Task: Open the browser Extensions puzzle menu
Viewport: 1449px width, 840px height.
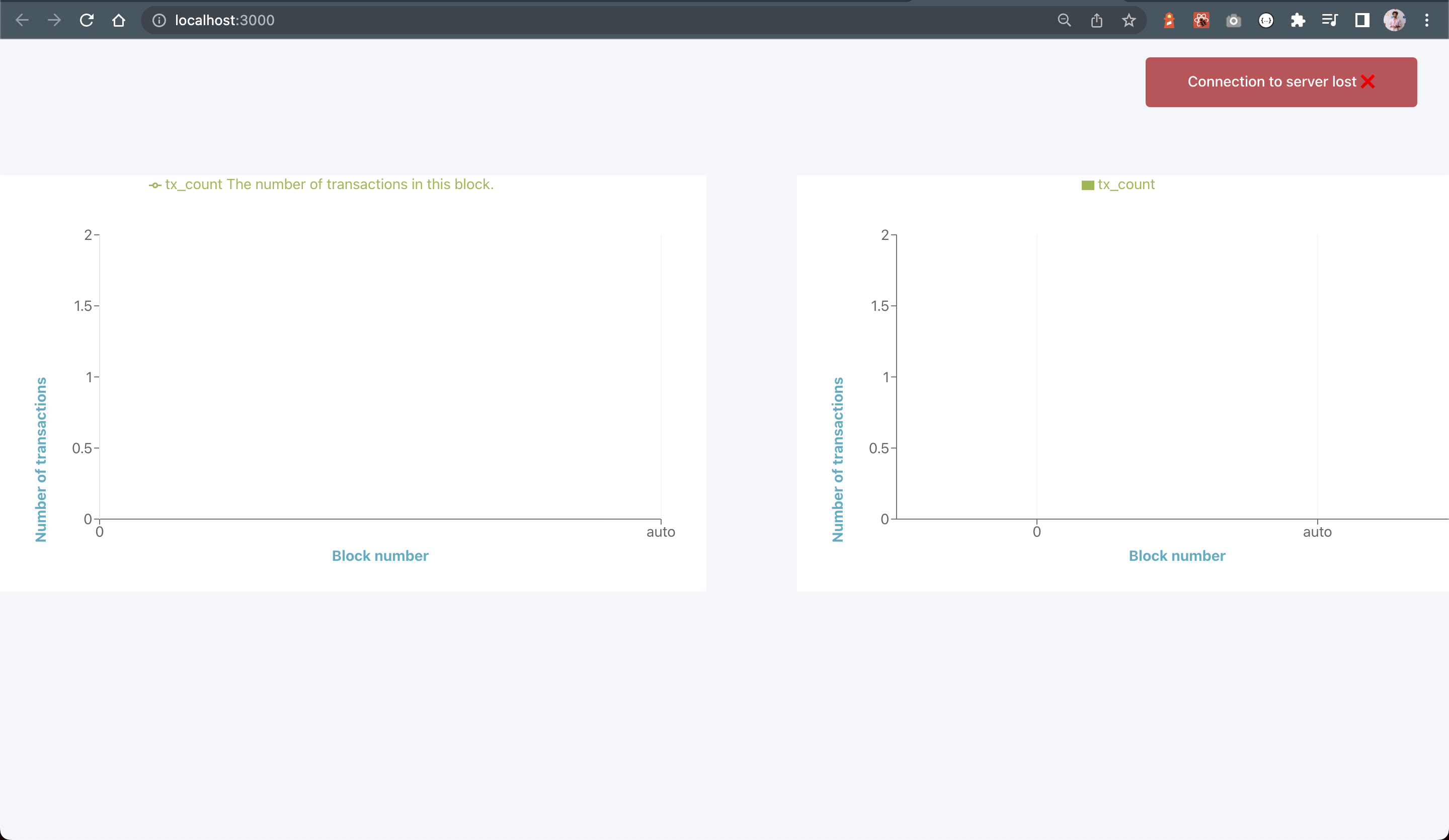Action: (x=1299, y=20)
